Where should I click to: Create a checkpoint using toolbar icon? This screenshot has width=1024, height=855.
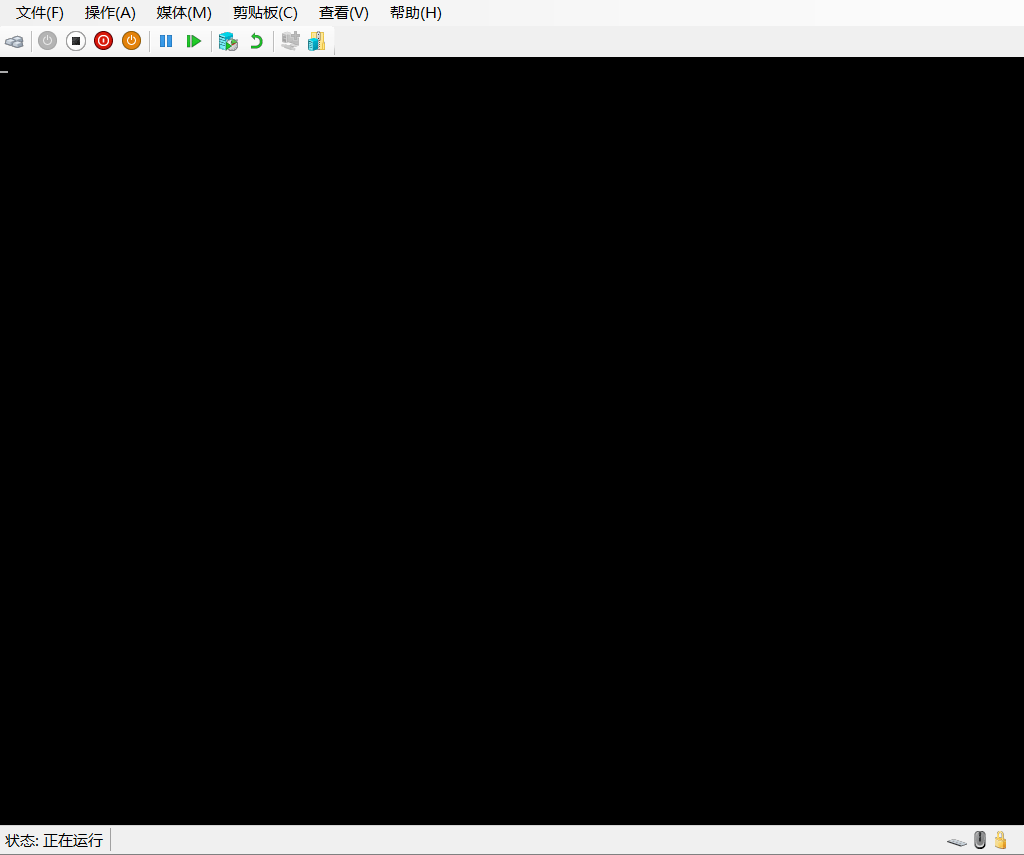point(228,41)
